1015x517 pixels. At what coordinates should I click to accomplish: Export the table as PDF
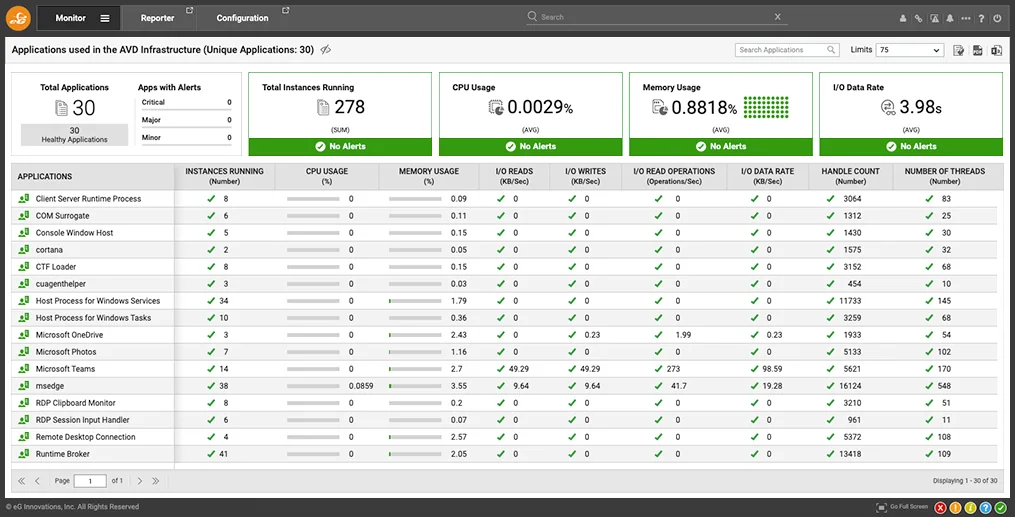point(977,50)
